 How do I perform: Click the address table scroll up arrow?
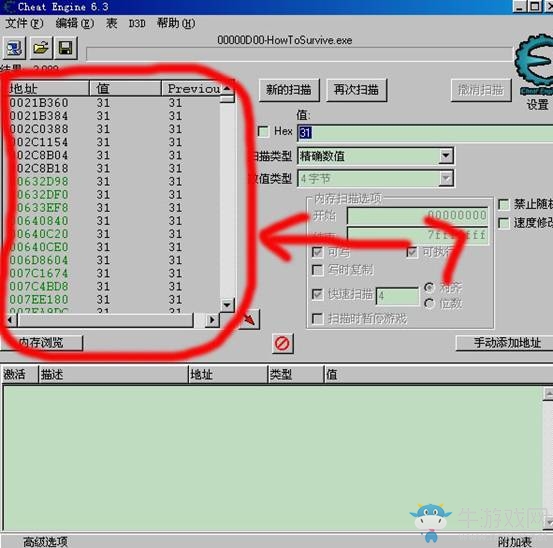(x=548, y=394)
